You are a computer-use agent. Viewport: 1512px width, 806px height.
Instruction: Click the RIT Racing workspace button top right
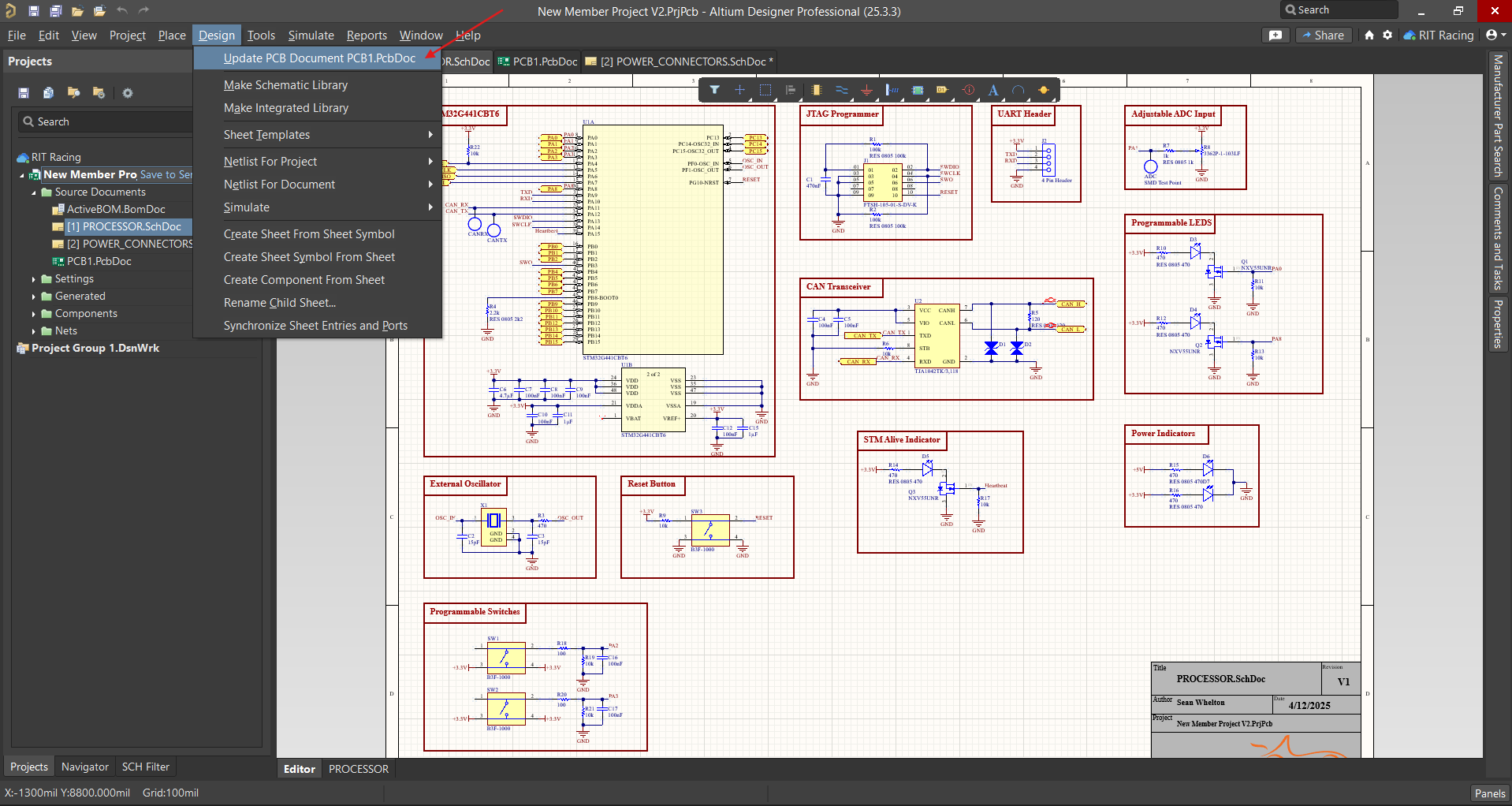click(x=1439, y=35)
